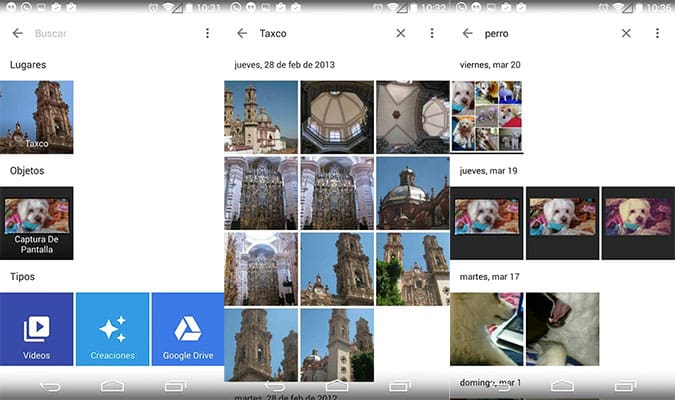Go back from perro search results
Image resolution: width=675 pixels, height=400 pixels.
coord(468,33)
